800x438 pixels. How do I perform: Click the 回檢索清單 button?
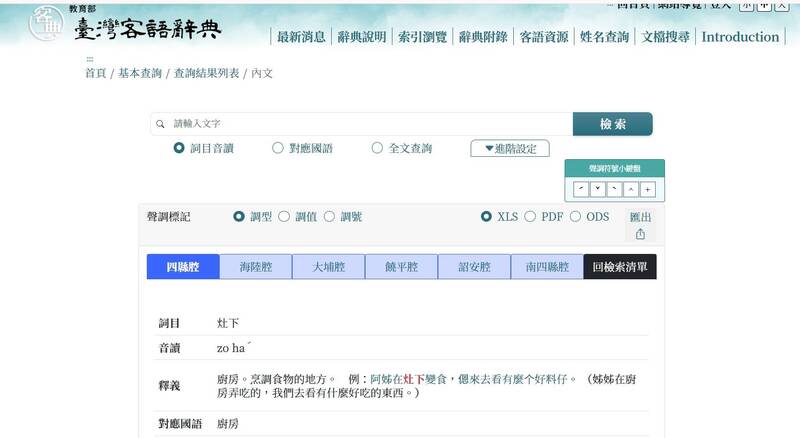pyautogui.click(x=620, y=266)
